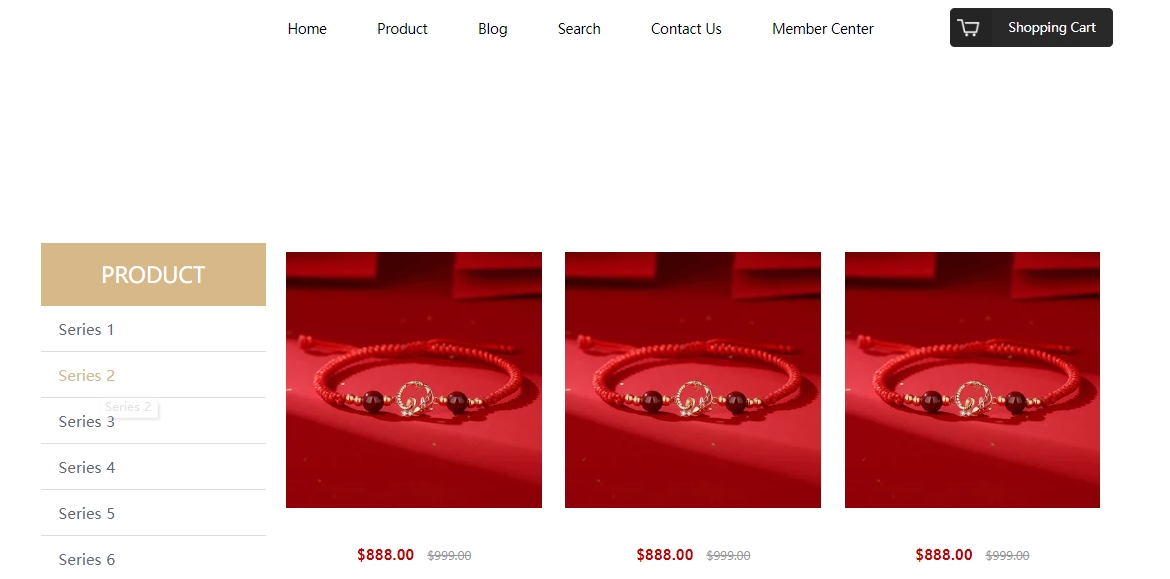1170x579 pixels.
Task: Open the first red bracelet product image
Action: (x=414, y=380)
